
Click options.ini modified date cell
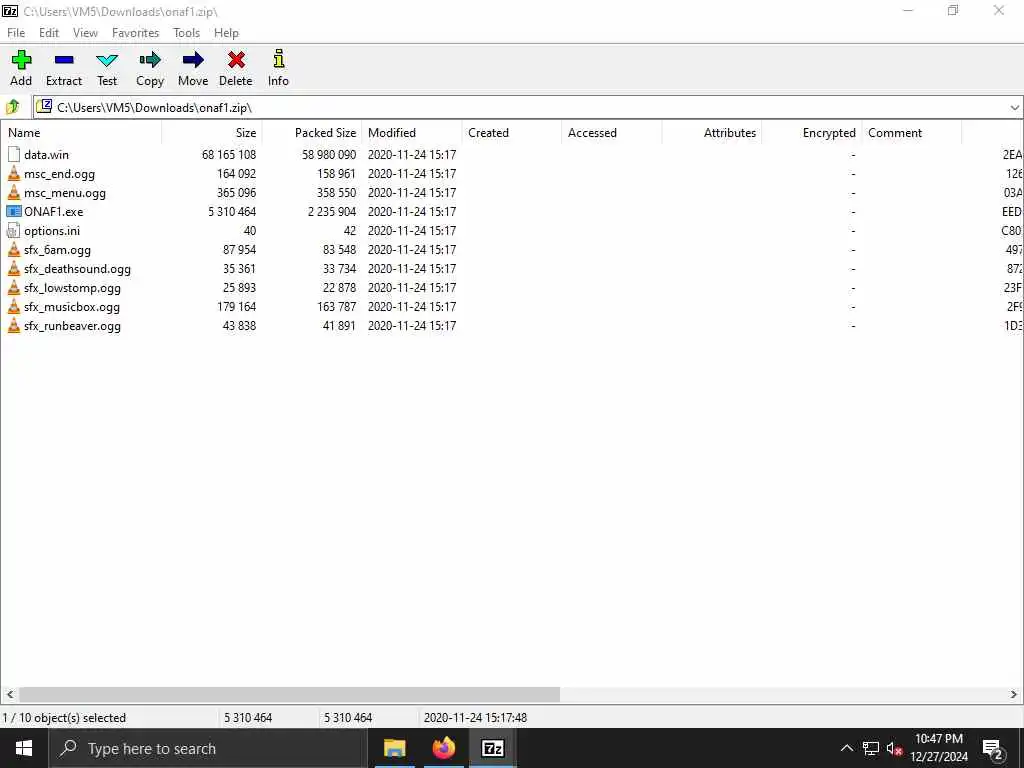[412, 231]
